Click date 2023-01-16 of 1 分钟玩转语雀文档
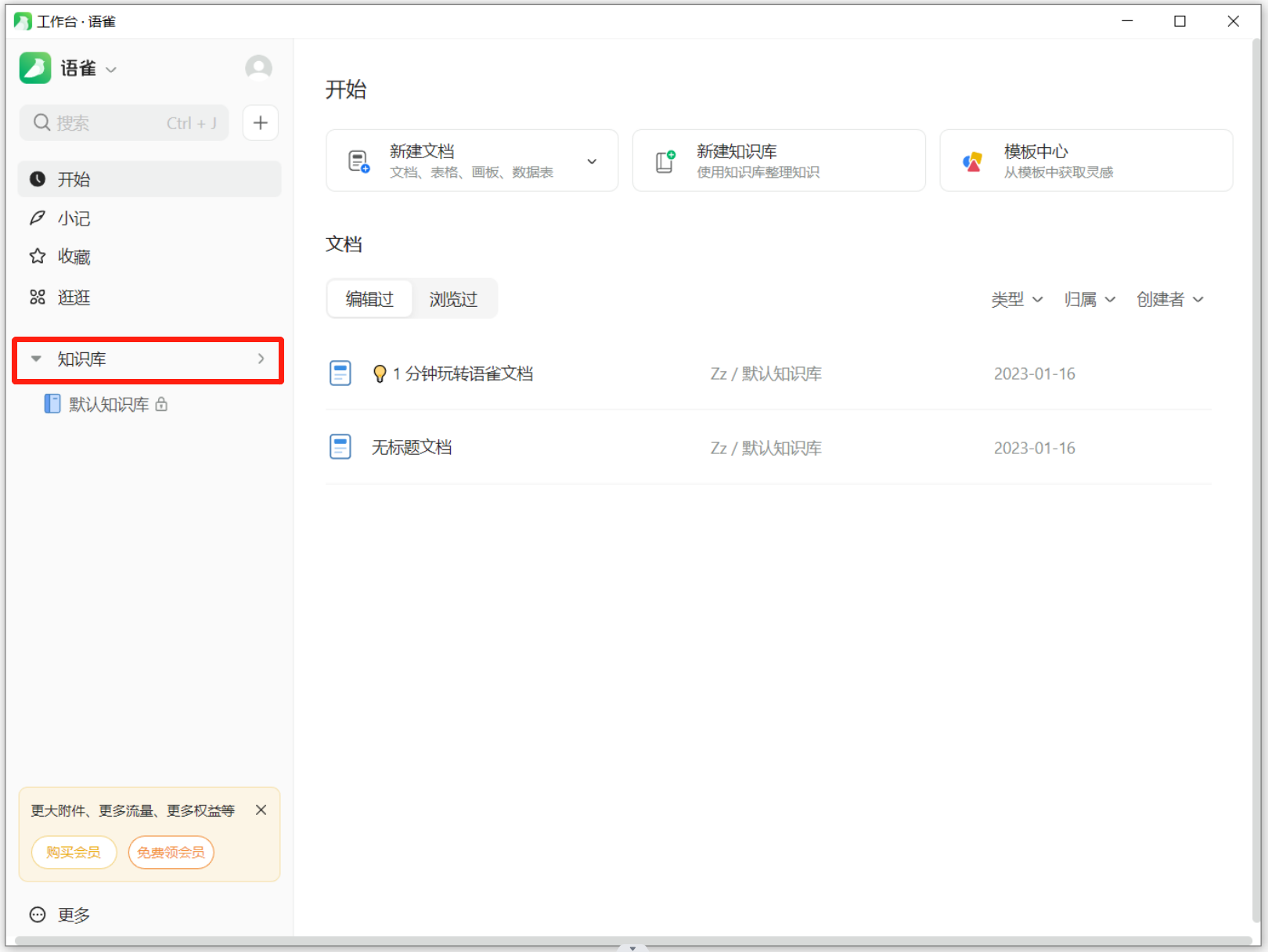This screenshot has height=952, width=1268. [1035, 374]
